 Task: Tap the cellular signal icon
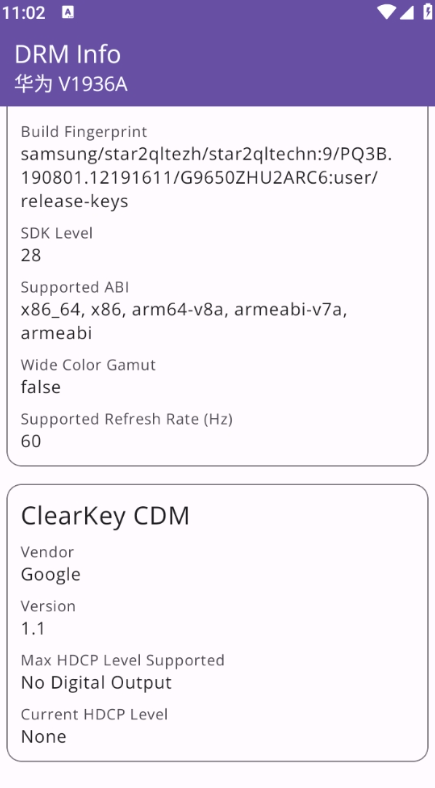click(407, 12)
